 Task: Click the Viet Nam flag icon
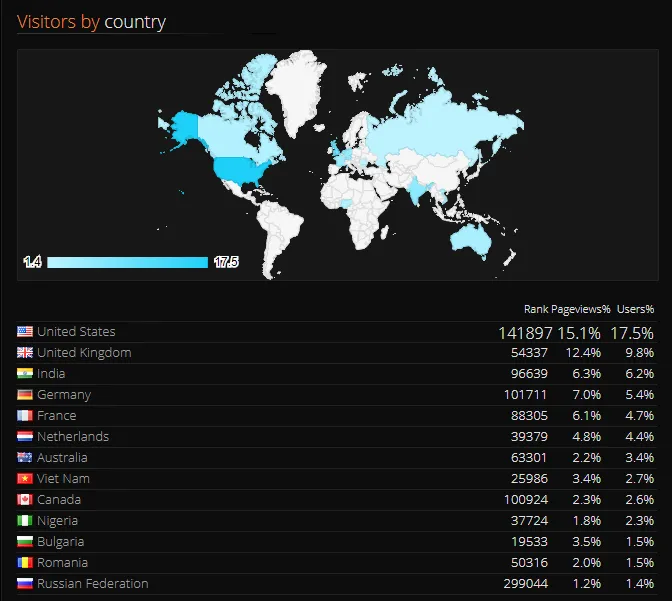point(25,478)
